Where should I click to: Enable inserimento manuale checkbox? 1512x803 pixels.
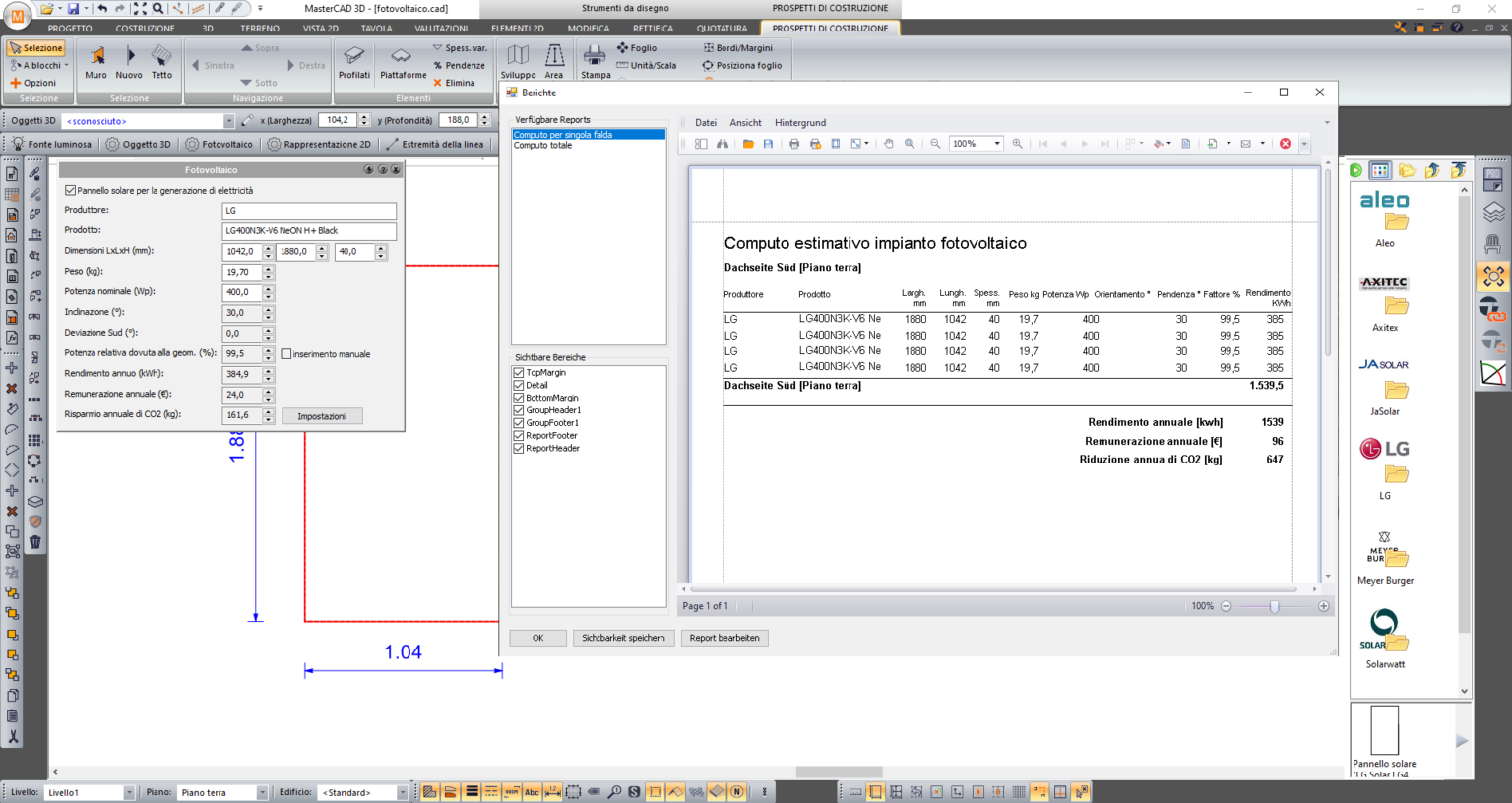[286, 354]
